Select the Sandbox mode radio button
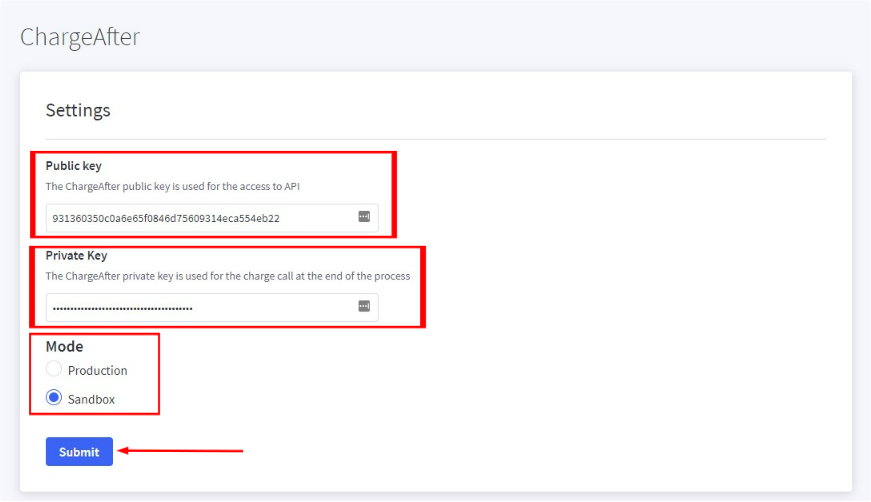Viewport: 871px width, 502px height. pyautogui.click(x=54, y=398)
